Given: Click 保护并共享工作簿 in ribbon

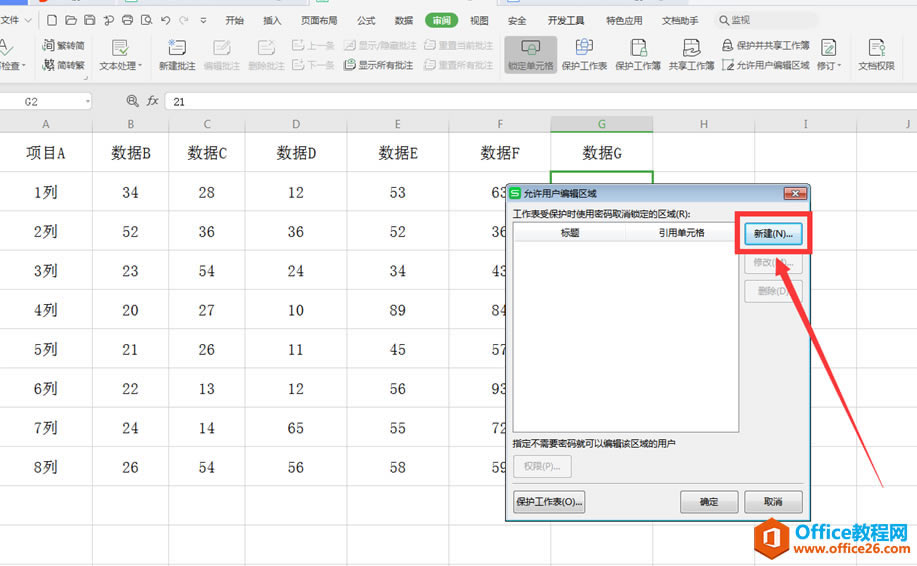Looking at the screenshot, I should (766, 45).
